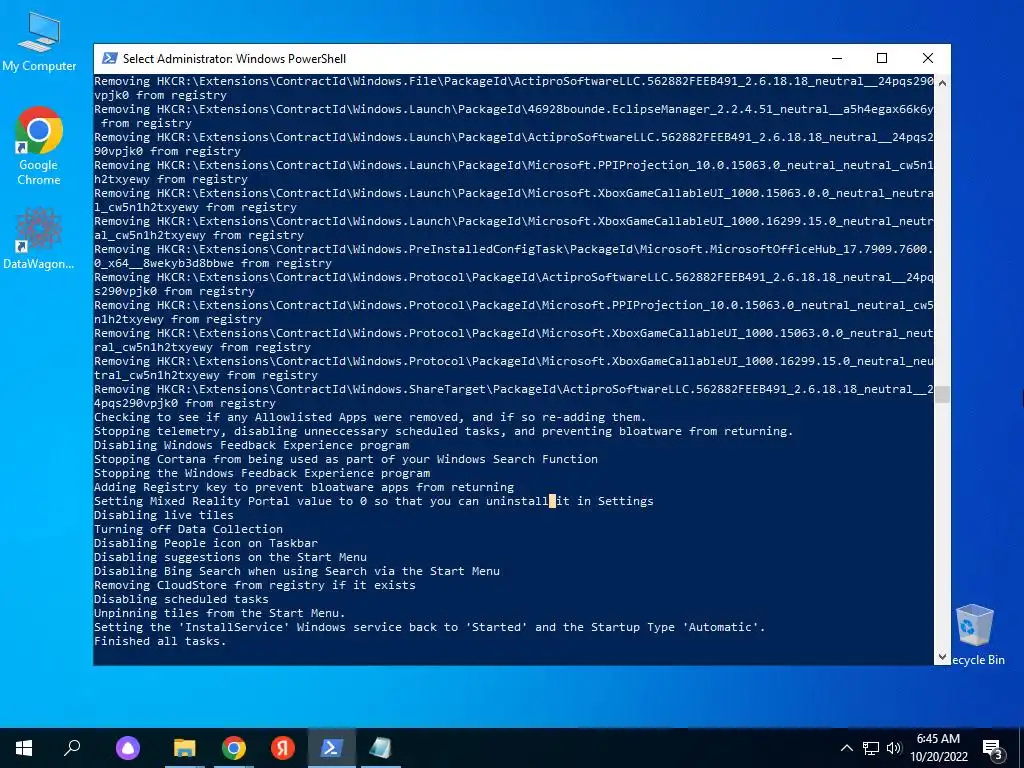
Task: Minimize the PowerShell window
Action: pyautogui.click(x=837, y=58)
